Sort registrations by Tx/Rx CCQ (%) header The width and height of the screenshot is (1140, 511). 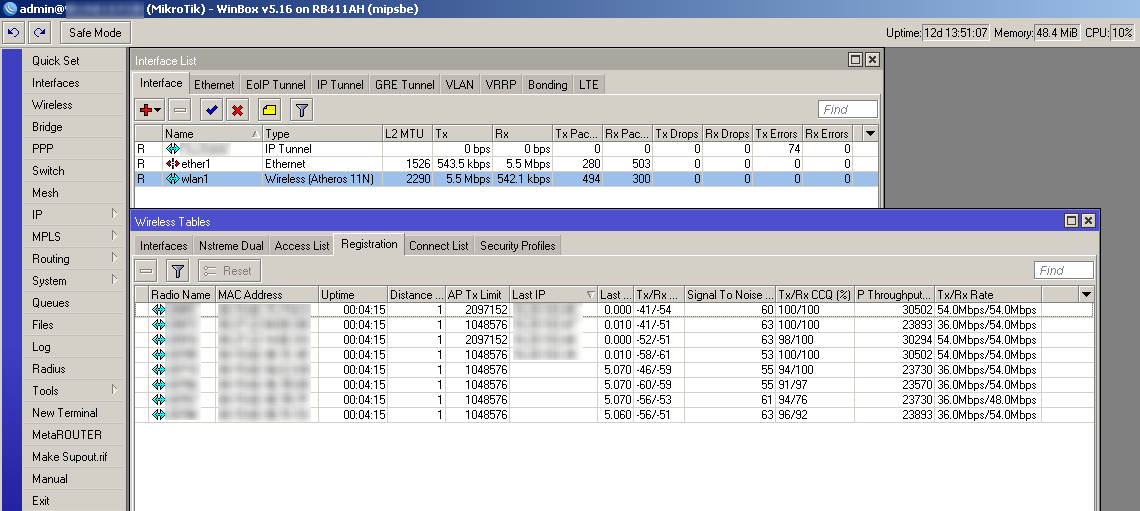click(x=814, y=294)
